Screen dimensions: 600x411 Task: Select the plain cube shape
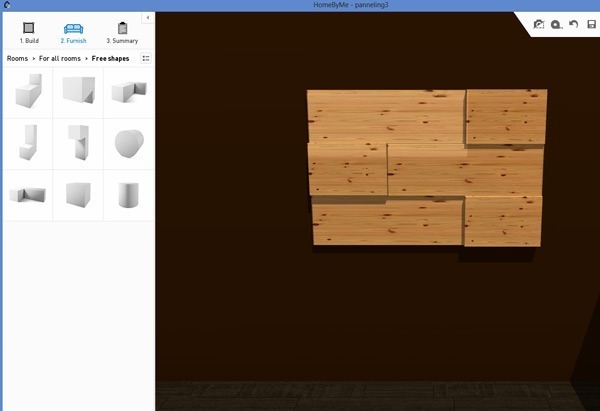point(78,195)
